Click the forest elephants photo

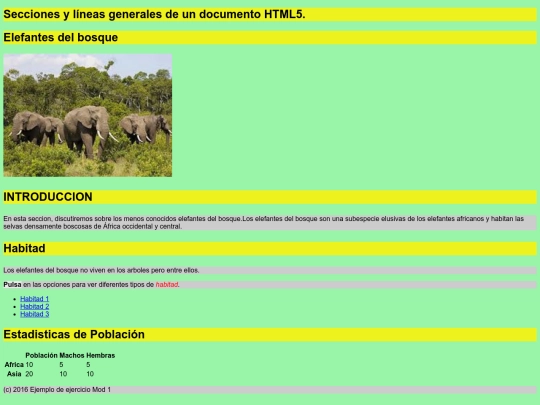click(x=87, y=115)
